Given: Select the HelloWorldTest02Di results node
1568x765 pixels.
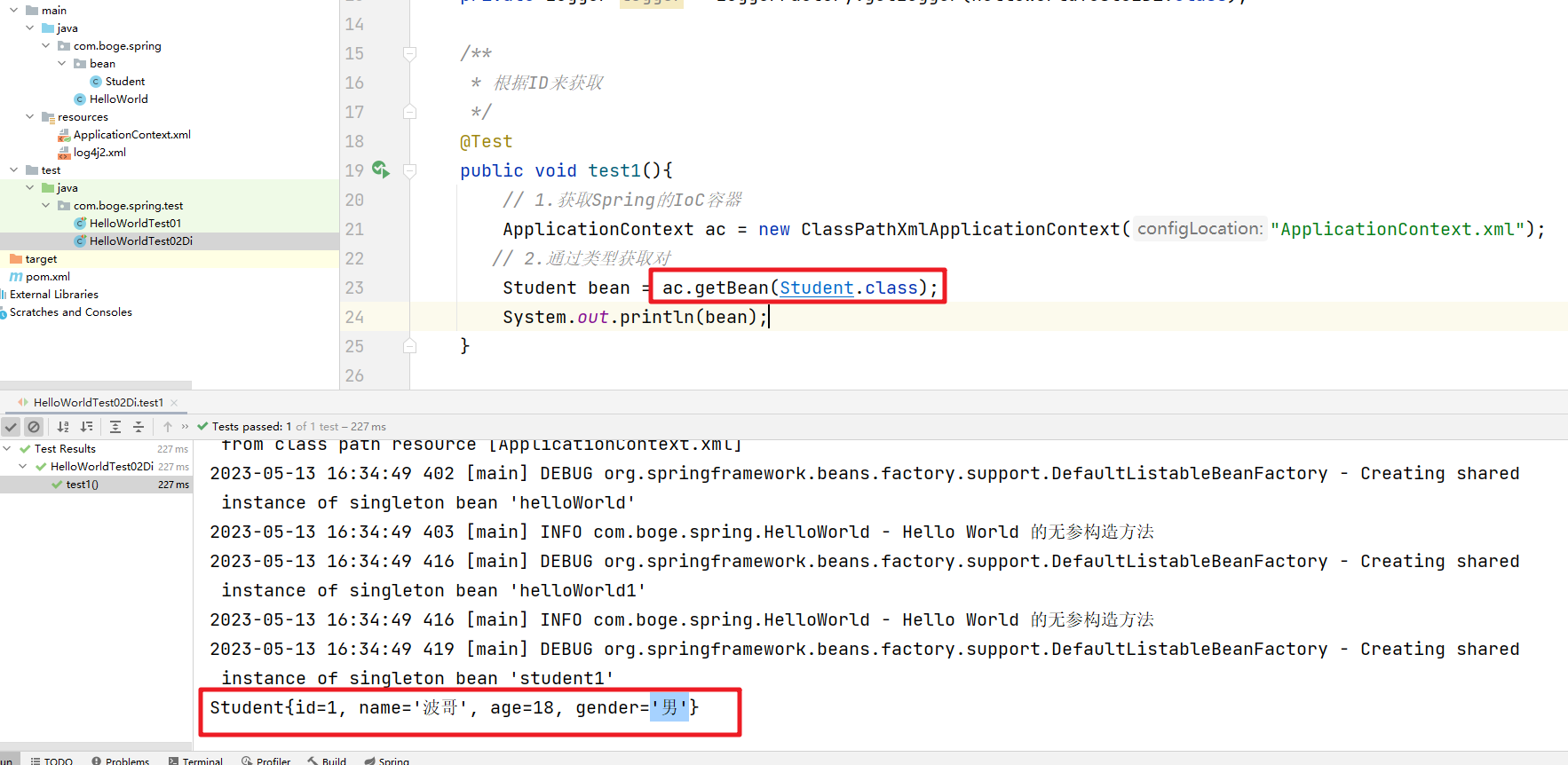Looking at the screenshot, I should point(101,467).
